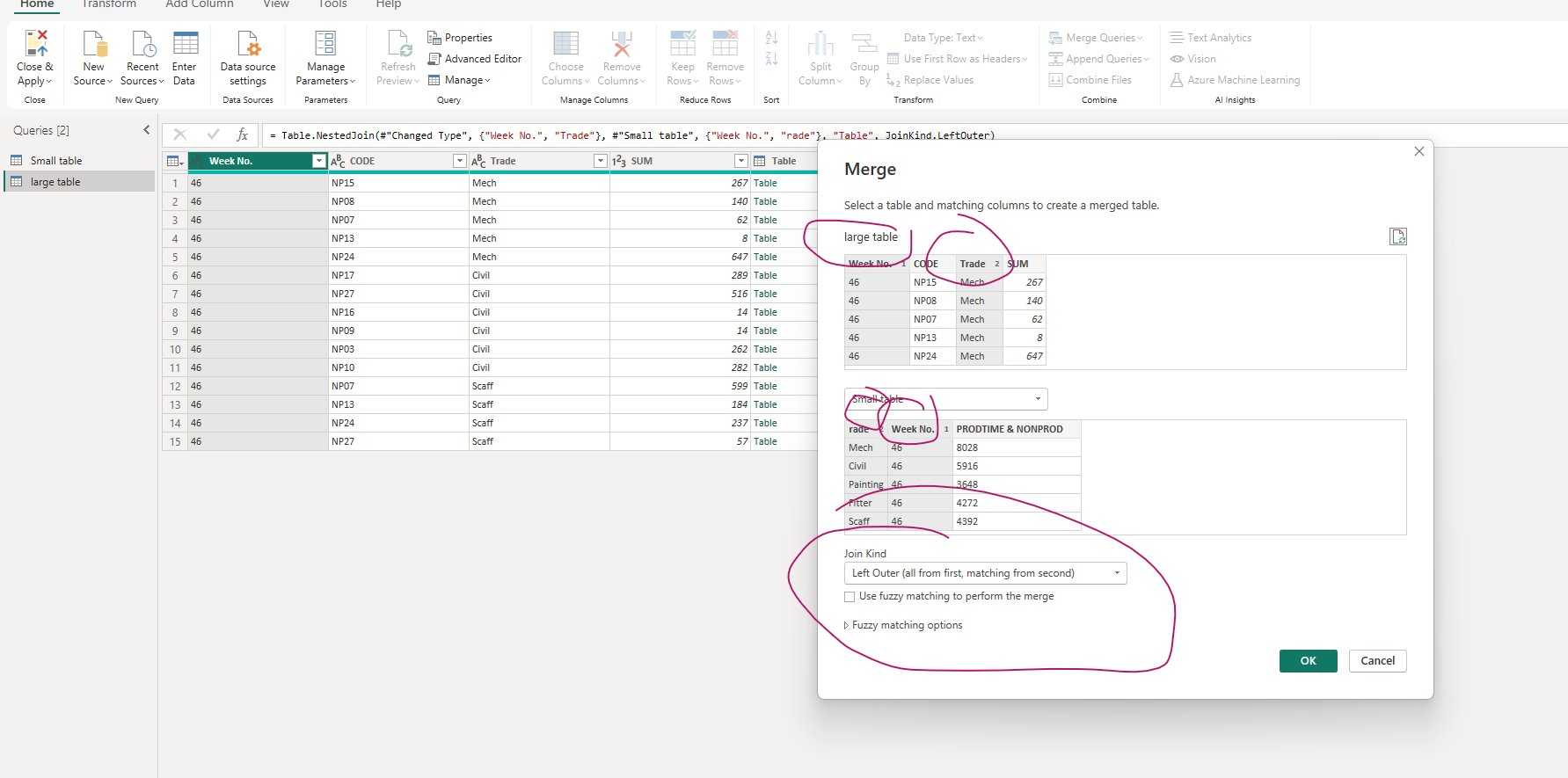
Task: Open Recent Sources icon
Action: [x=142, y=43]
